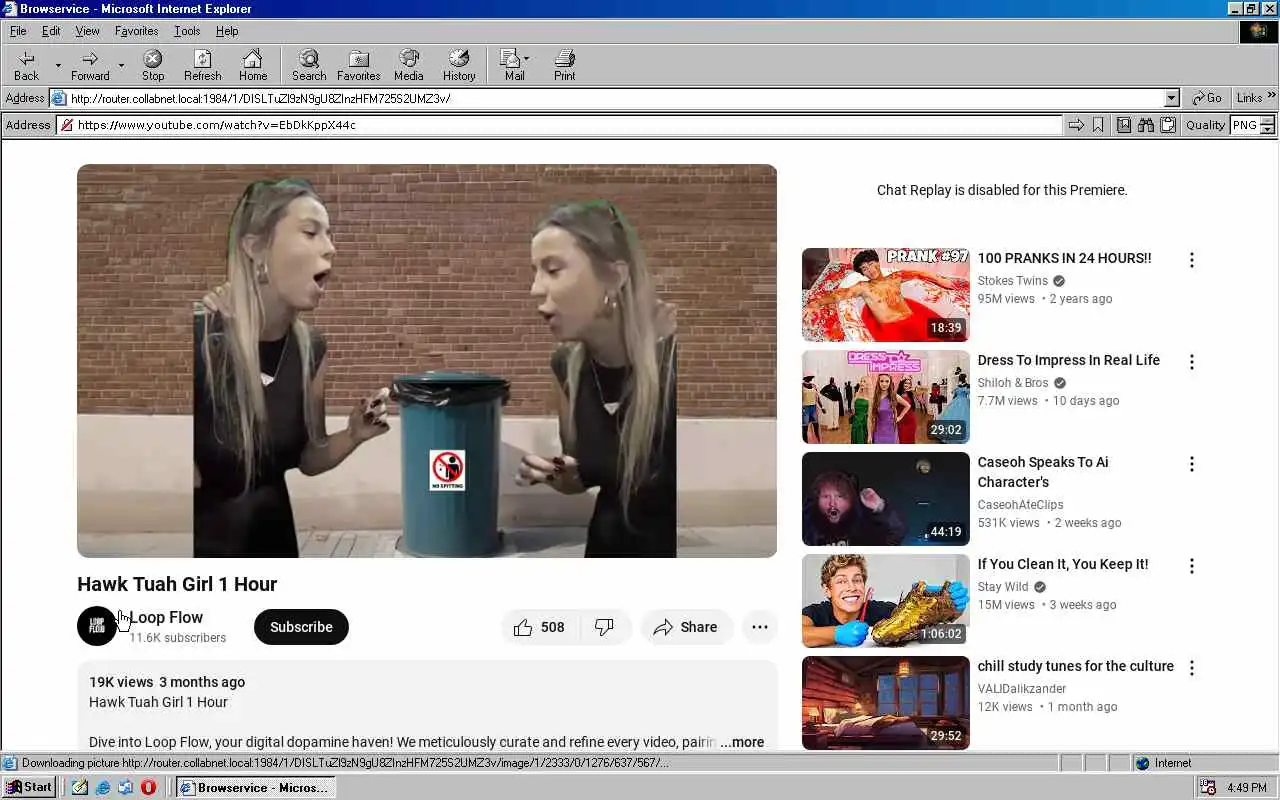Click the inner address bar go arrow
This screenshot has height=800, width=1280.
click(1076, 125)
